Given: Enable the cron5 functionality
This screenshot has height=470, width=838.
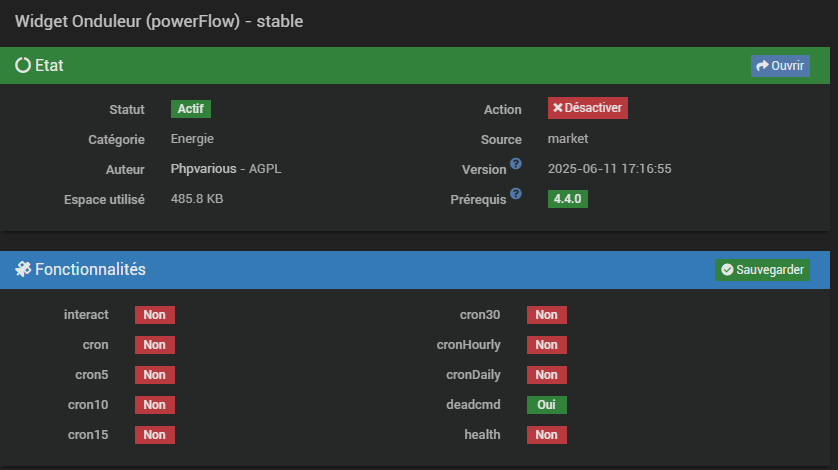Looking at the screenshot, I should pyautogui.click(x=155, y=375).
